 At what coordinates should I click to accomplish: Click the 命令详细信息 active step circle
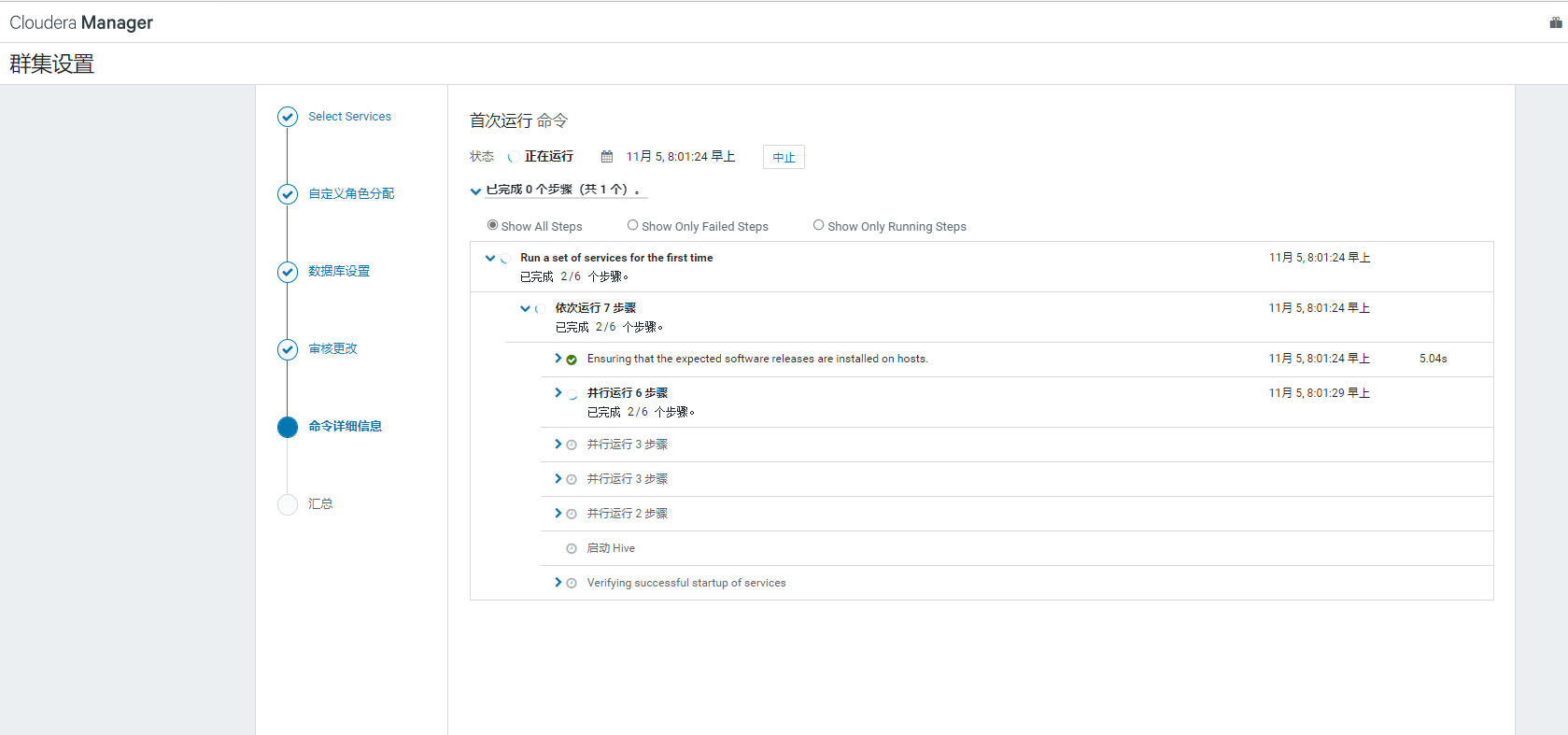pyautogui.click(x=288, y=427)
